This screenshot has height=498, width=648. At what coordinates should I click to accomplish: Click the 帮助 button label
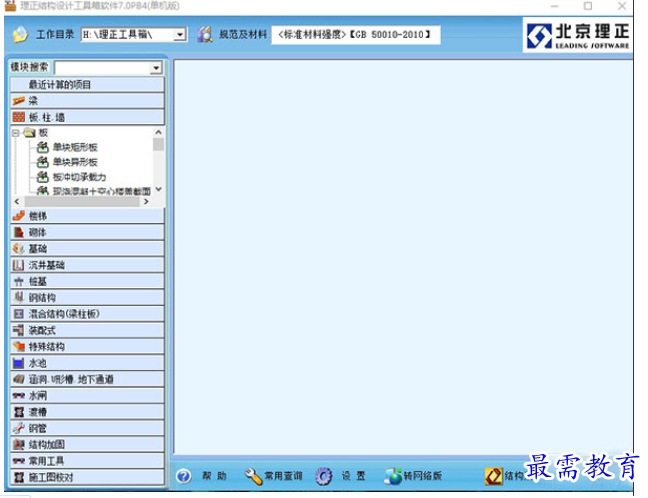point(214,476)
